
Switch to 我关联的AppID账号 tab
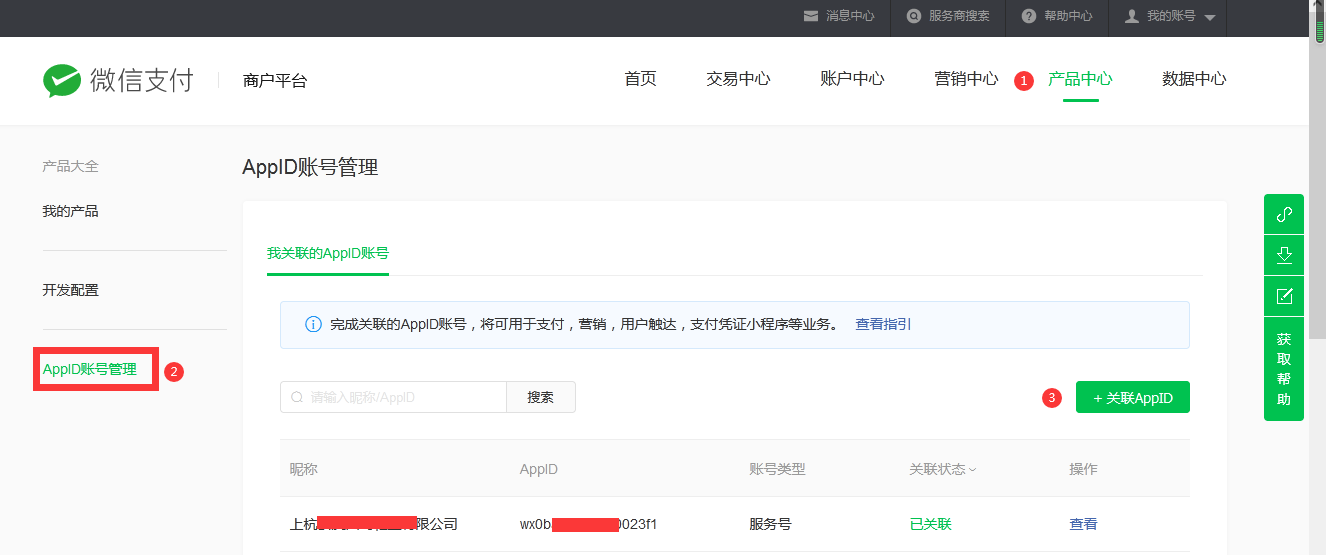pyautogui.click(x=327, y=254)
